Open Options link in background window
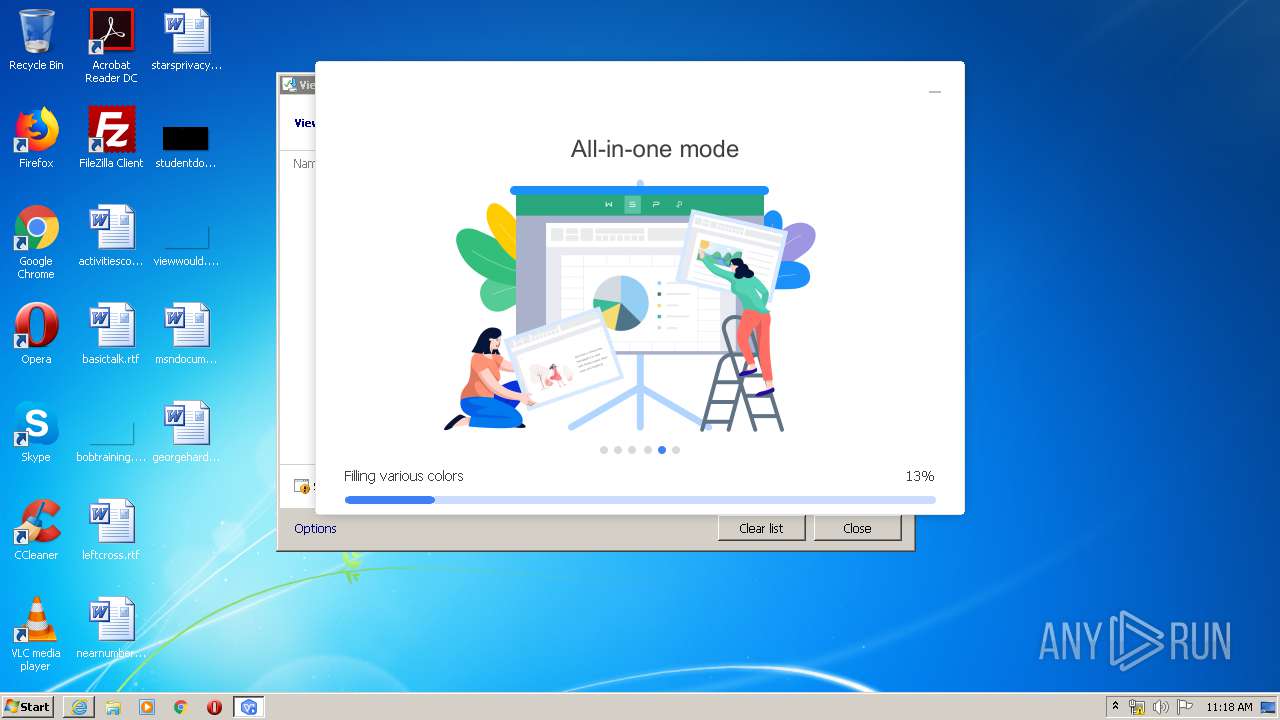The width and height of the screenshot is (1280, 720). (315, 528)
